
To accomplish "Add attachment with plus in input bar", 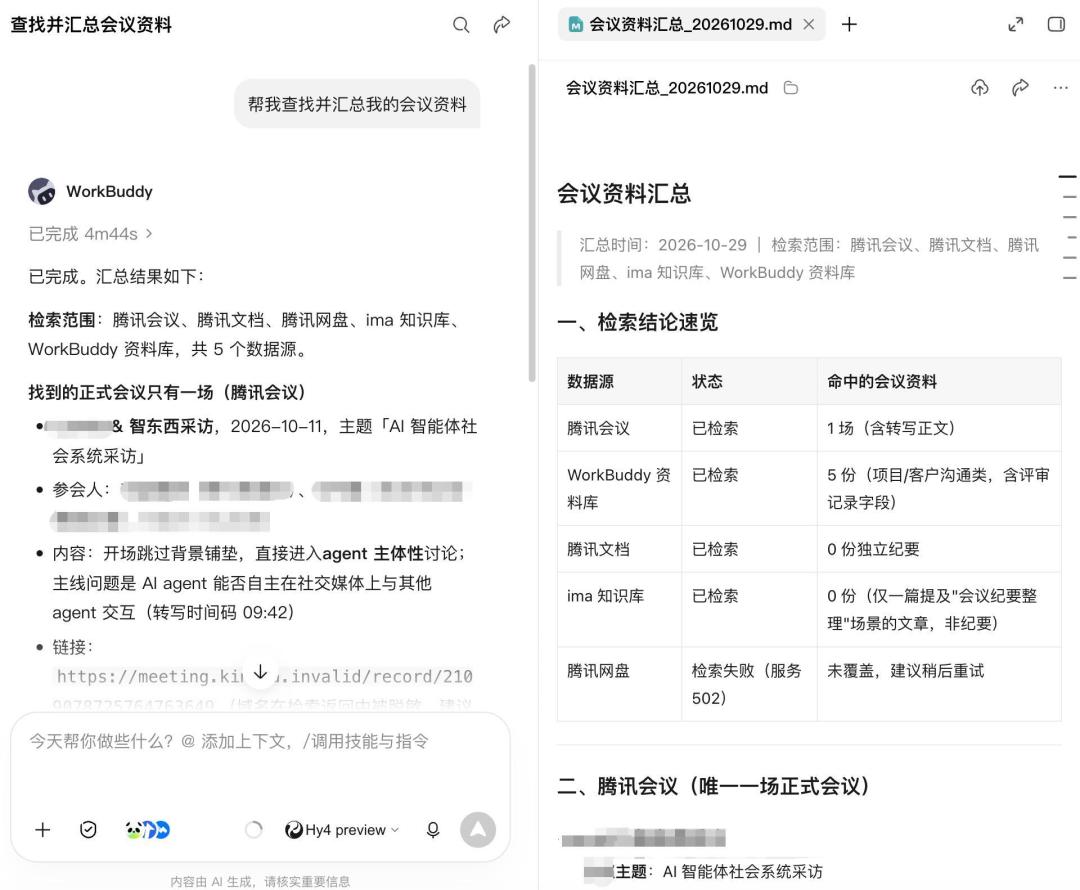I will tap(43, 829).
